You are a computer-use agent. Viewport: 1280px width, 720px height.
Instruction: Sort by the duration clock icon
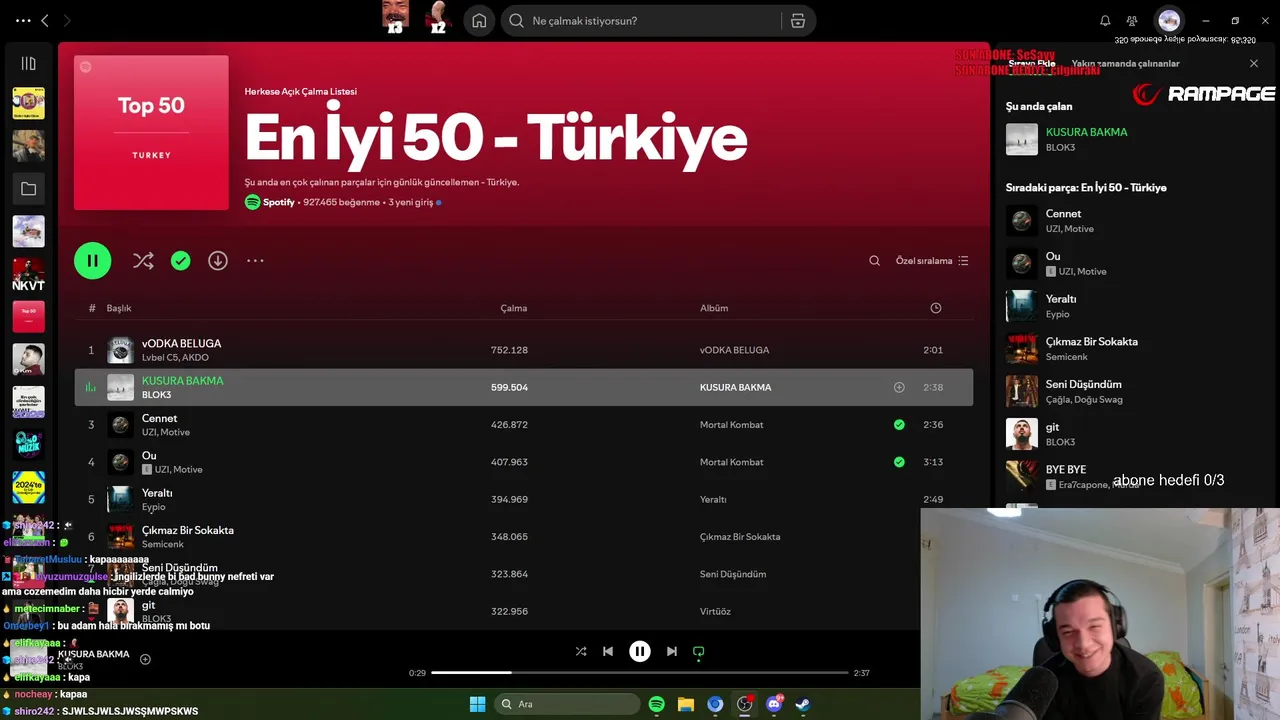[936, 308]
